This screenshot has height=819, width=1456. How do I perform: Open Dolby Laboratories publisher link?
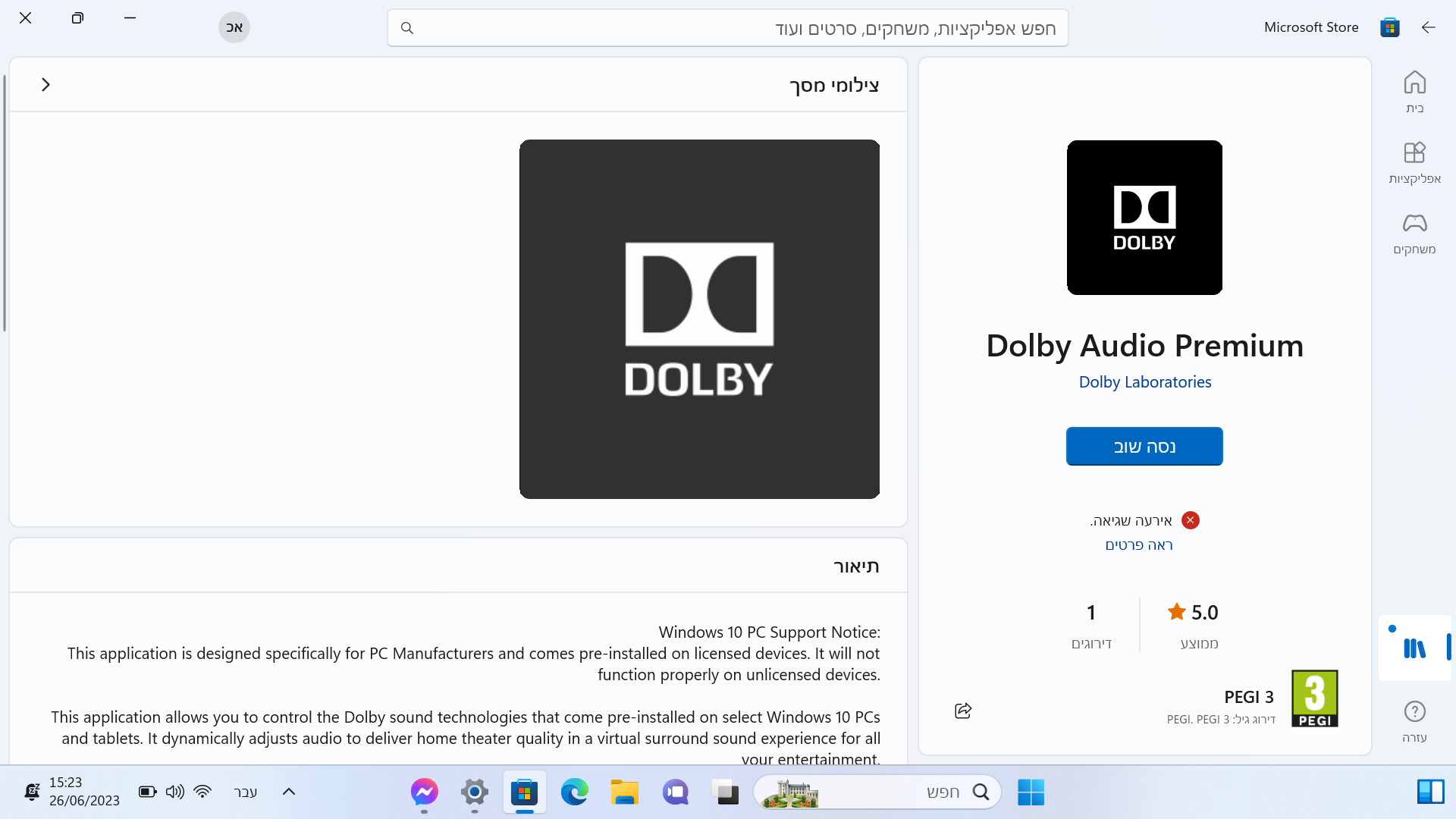pos(1145,382)
